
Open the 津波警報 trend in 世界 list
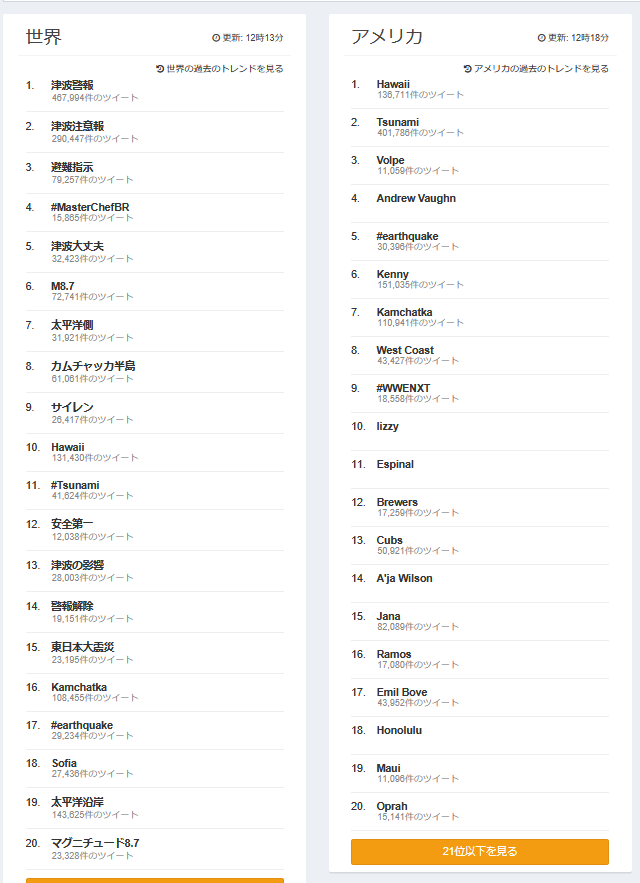click(x=72, y=85)
